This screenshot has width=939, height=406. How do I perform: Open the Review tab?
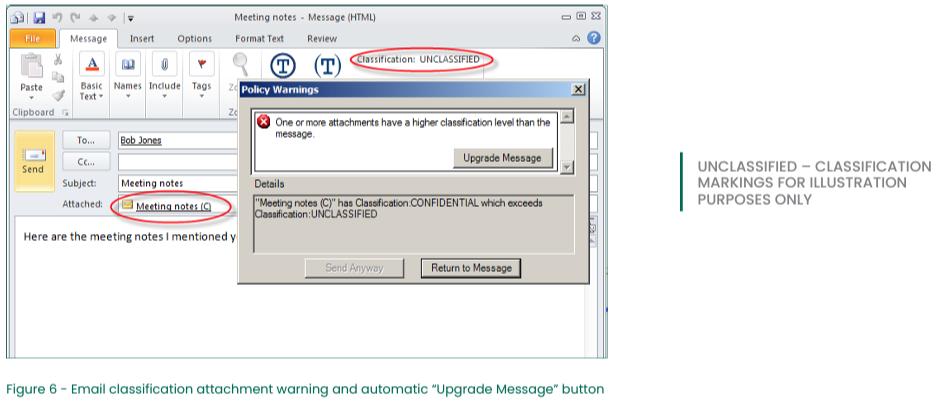(322, 38)
